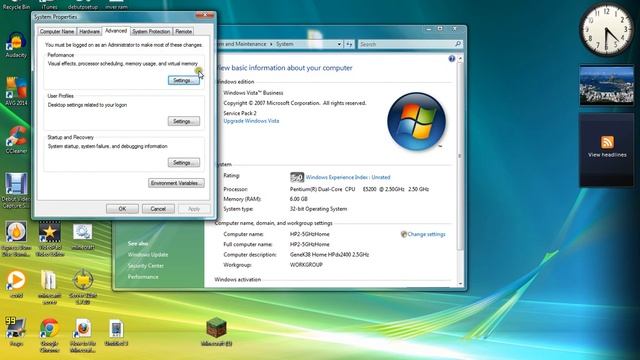The width and height of the screenshot is (640, 360).
Task: Select the Advanced tab
Action: [x=116, y=31]
